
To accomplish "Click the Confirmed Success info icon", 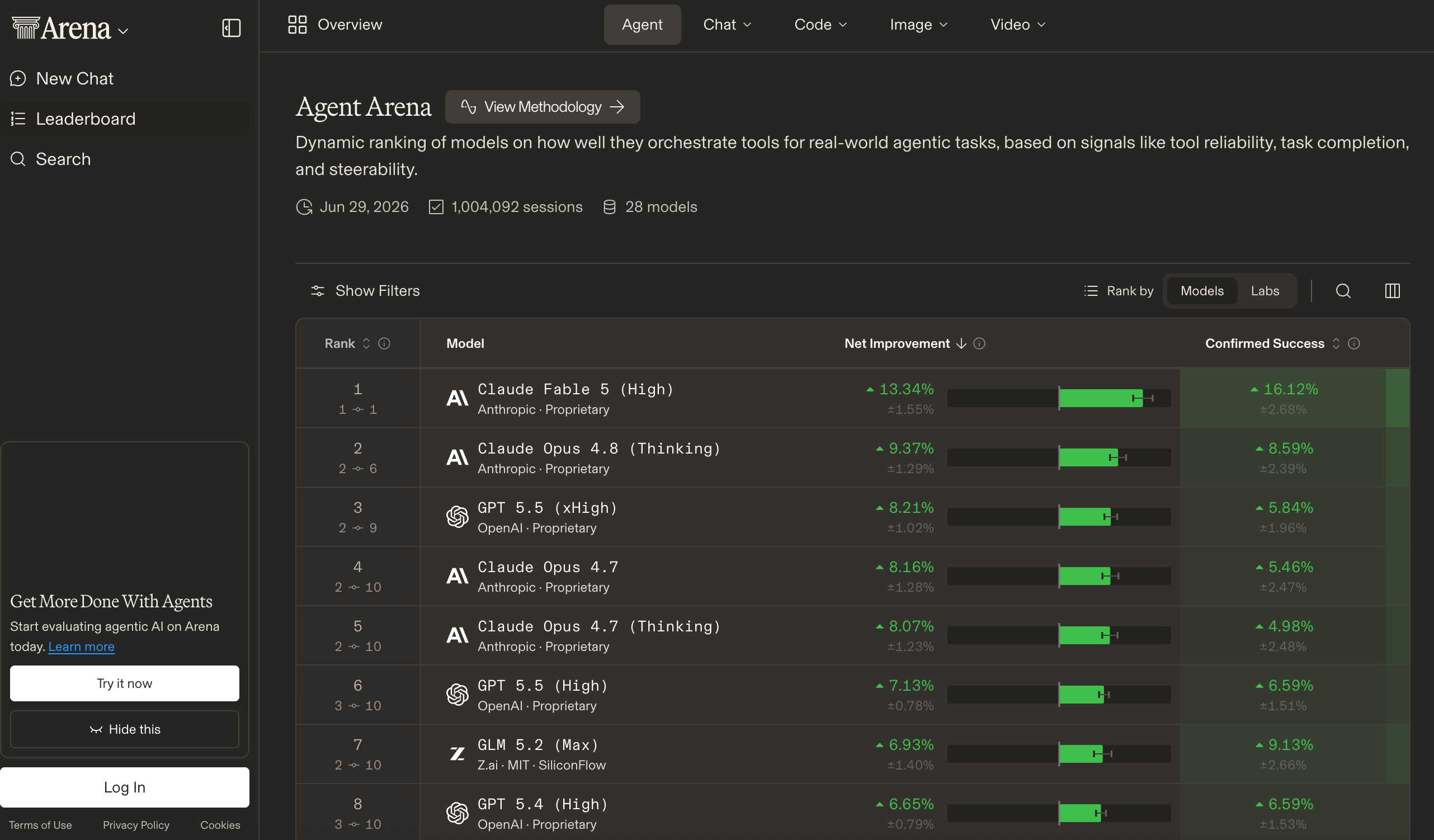I will (1354, 343).
